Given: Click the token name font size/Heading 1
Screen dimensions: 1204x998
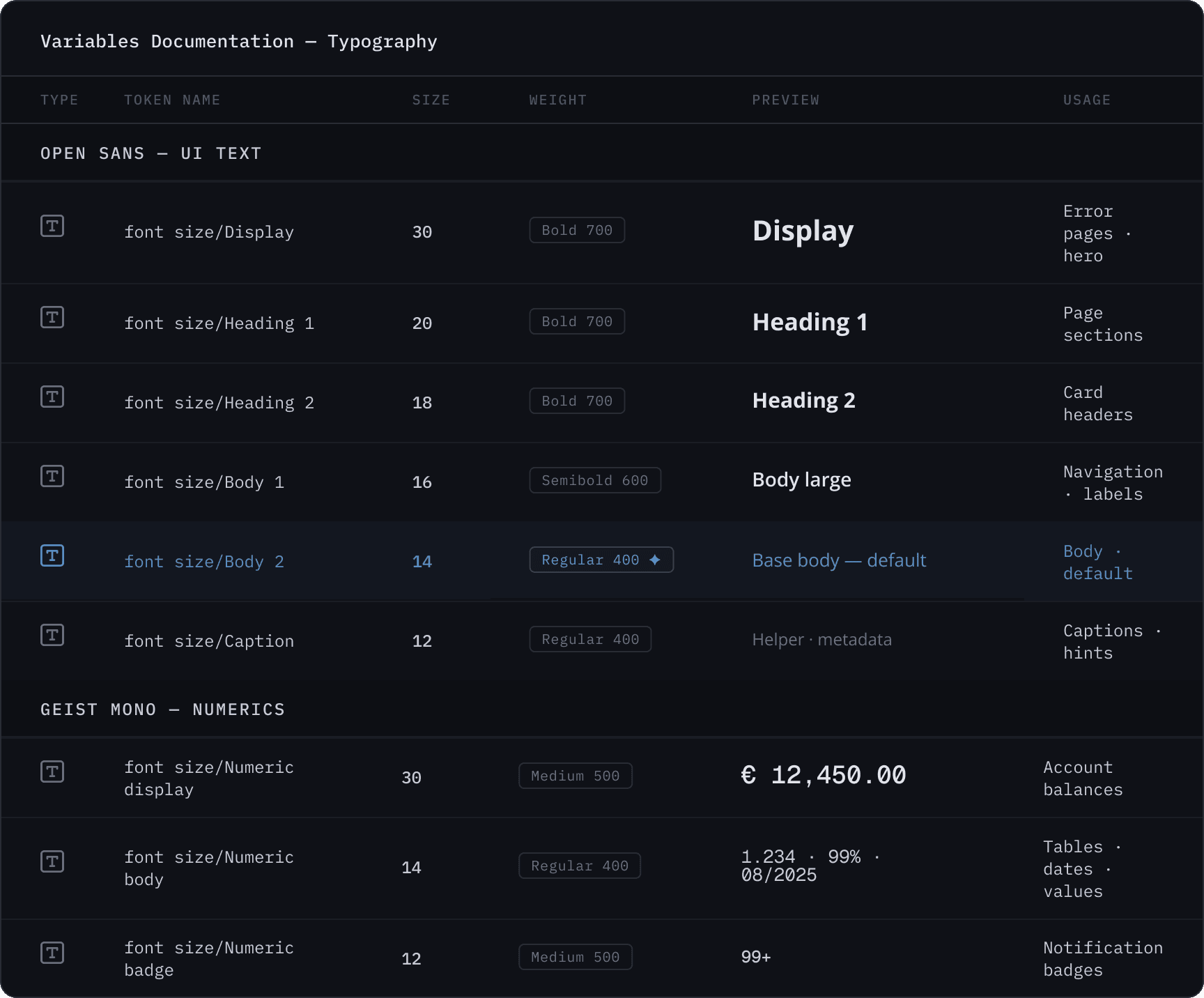Looking at the screenshot, I should [x=219, y=323].
